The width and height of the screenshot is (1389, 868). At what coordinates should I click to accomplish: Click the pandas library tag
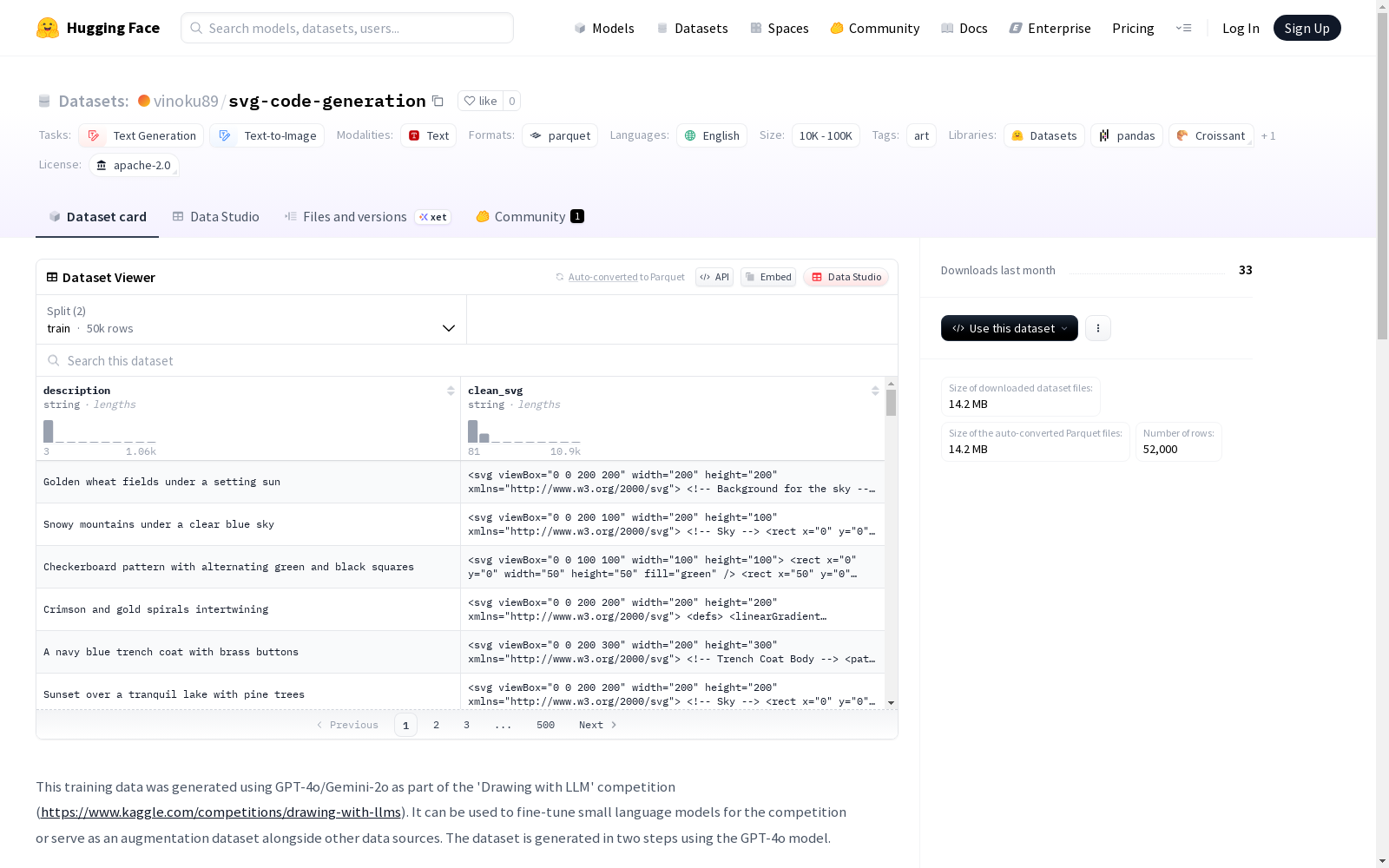click(1127, 135)
